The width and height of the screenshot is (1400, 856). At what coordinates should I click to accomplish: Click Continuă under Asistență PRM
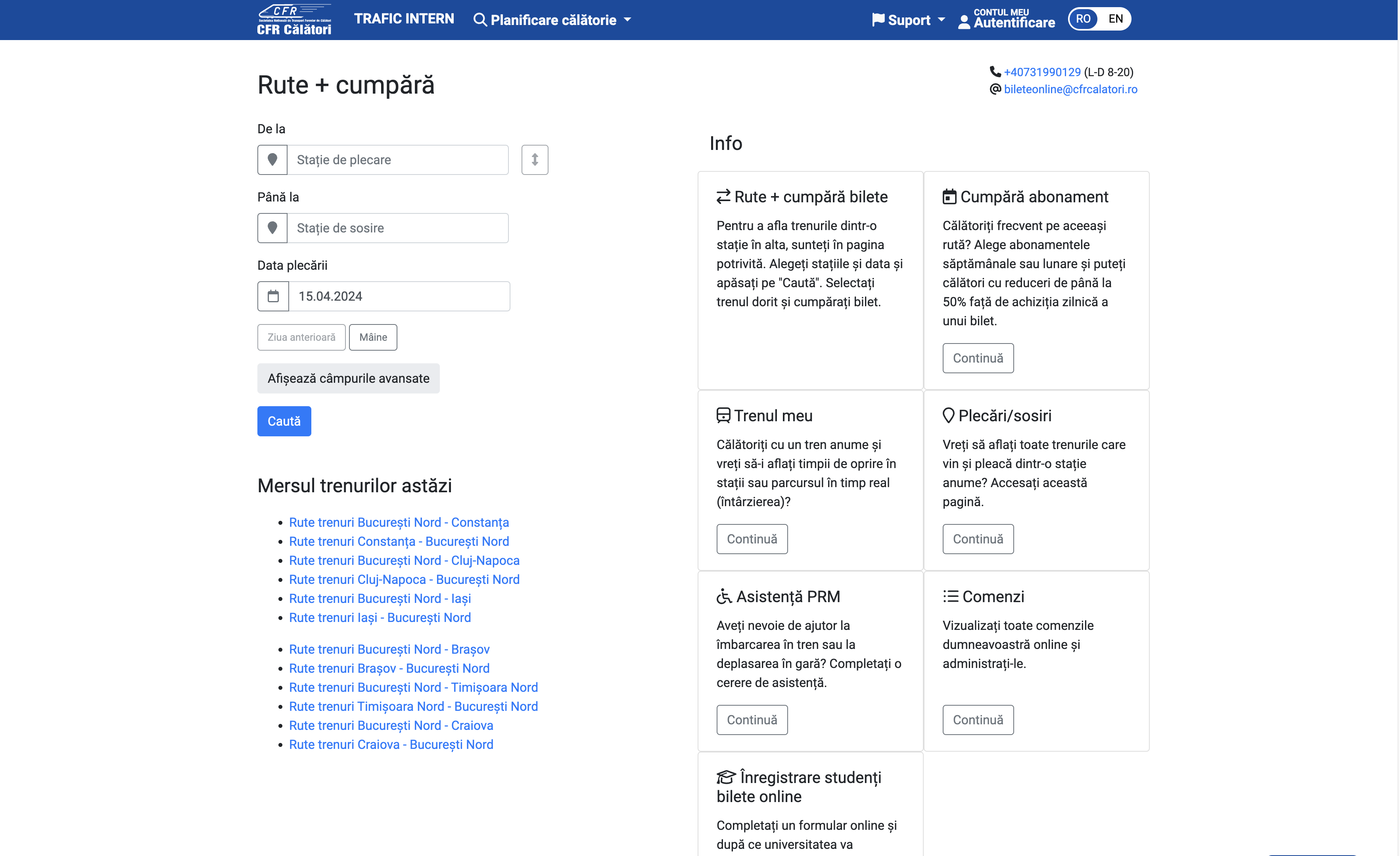[x=752, y=720]
